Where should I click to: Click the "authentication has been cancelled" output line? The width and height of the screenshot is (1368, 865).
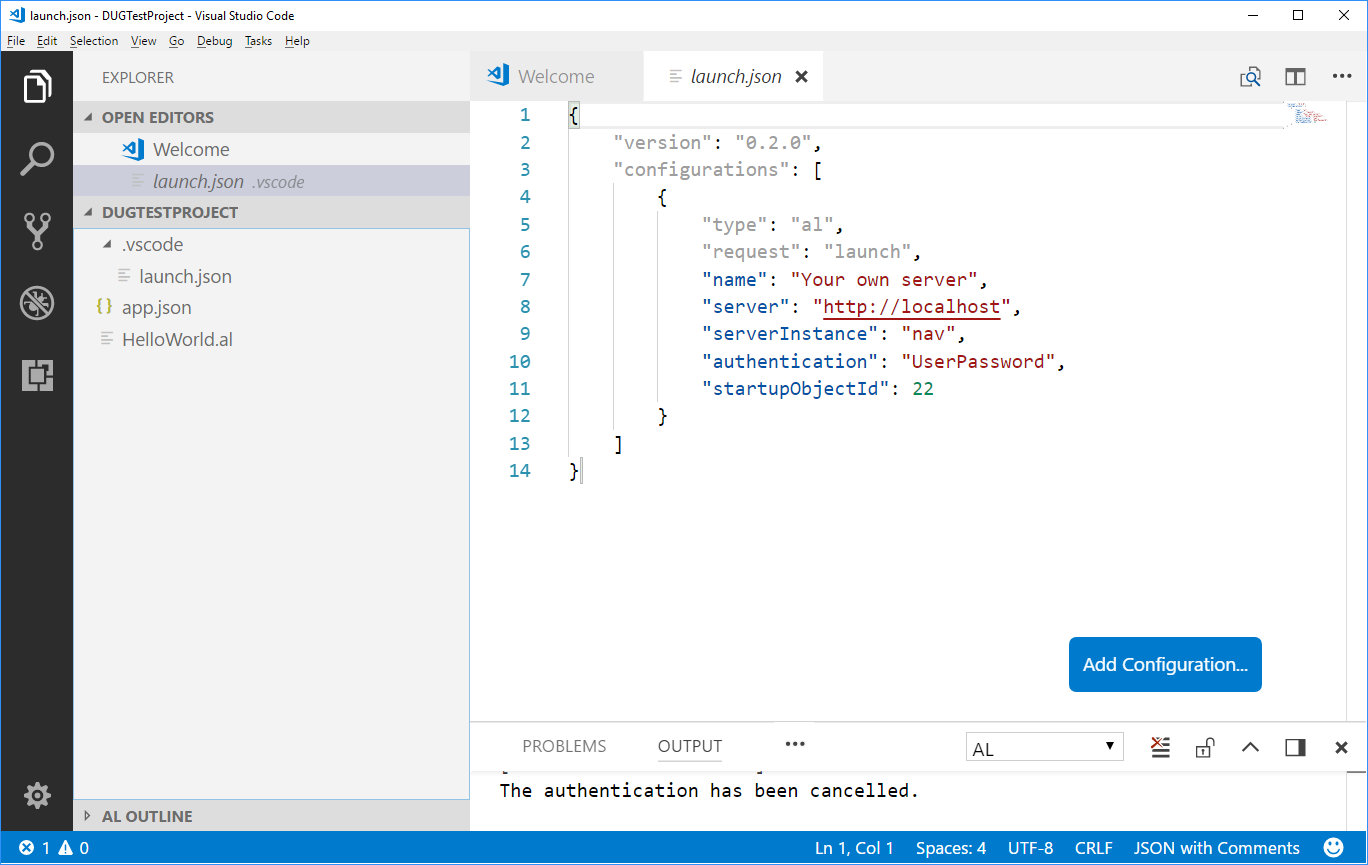709,790
